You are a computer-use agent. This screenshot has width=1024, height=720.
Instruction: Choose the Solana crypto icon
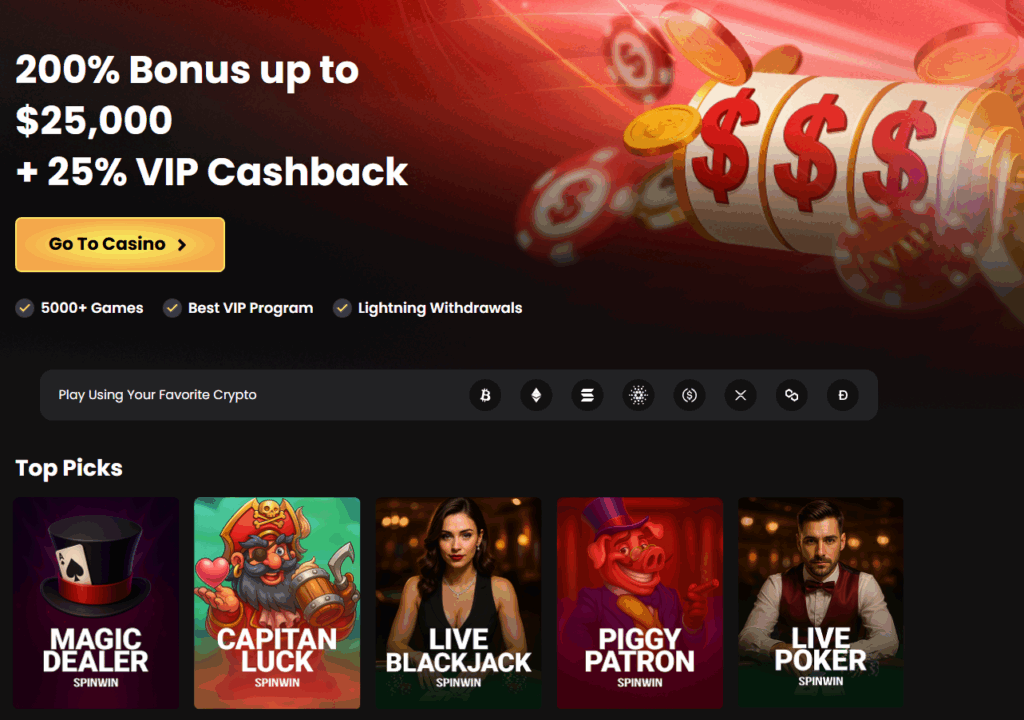click(x=587, y=395)
